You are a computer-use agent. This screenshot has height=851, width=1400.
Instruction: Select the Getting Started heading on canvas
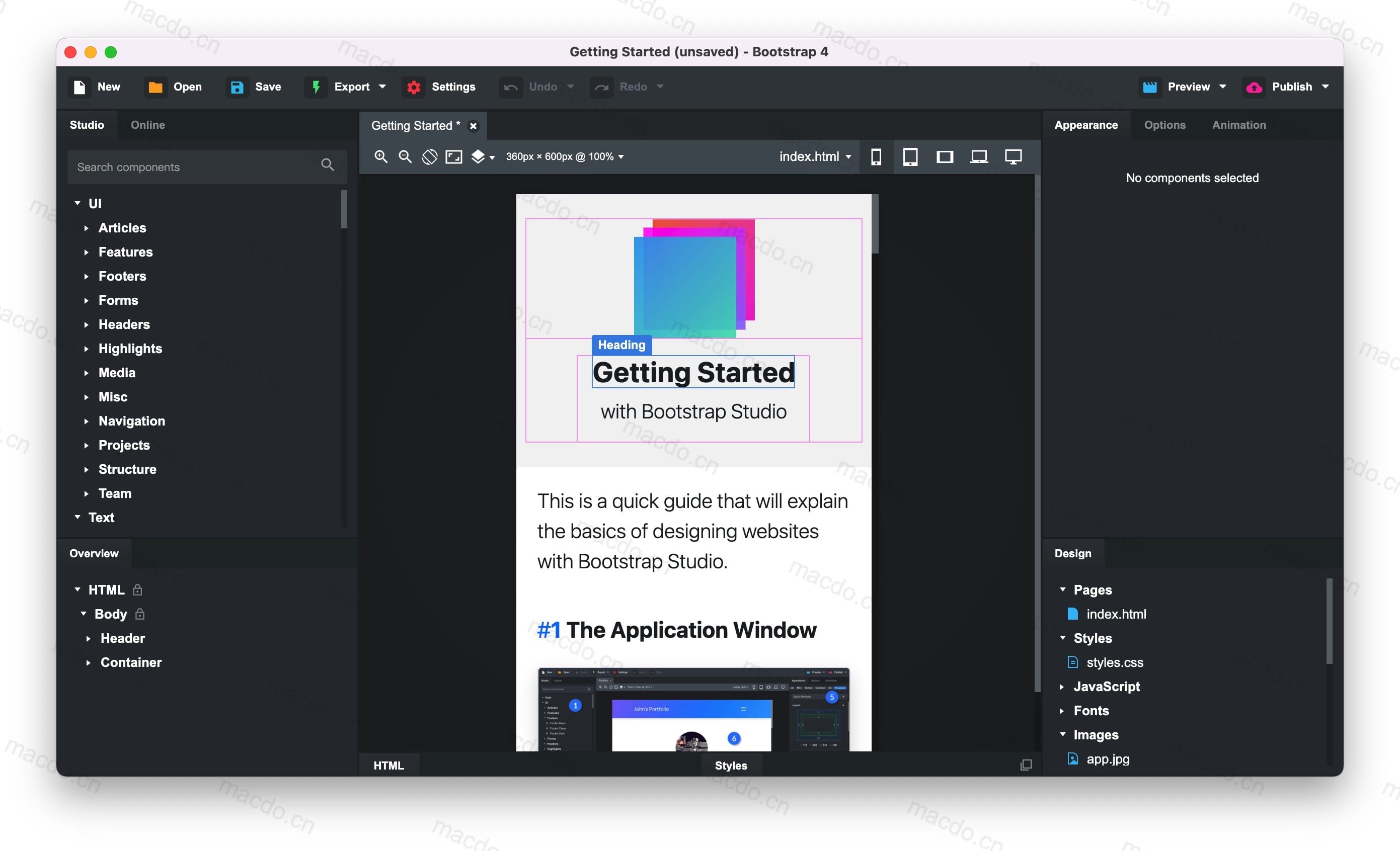pos(693,372)
